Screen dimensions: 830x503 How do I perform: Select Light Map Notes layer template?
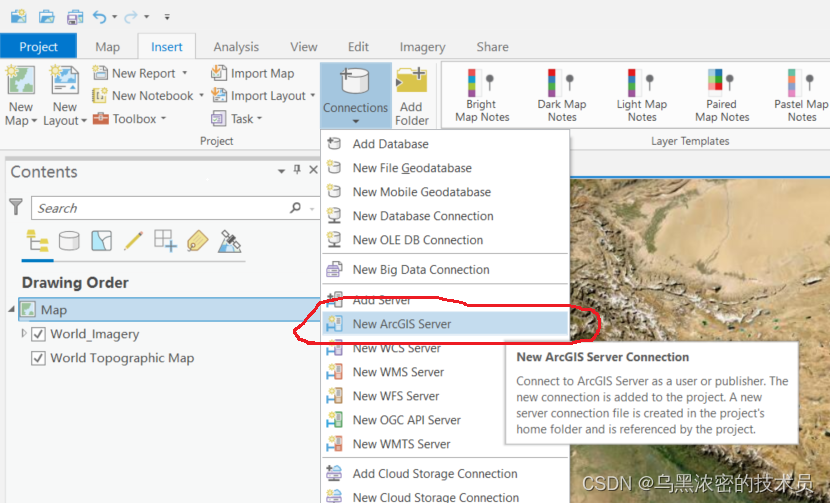click(642, 95)
